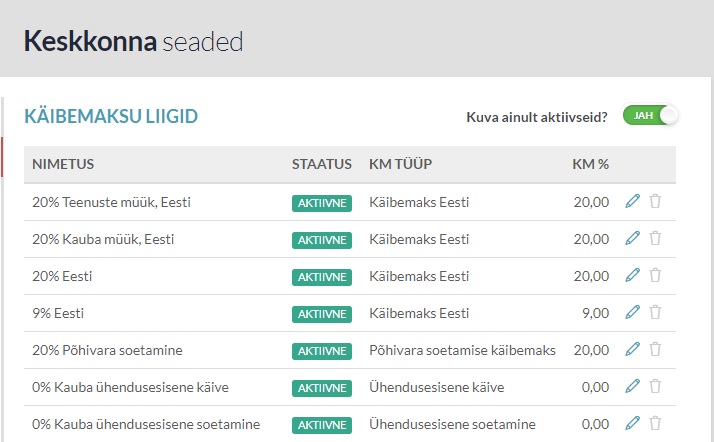
Task: Delete the 20% Põhivara soetamine row
Action: pyautogui.click(x=655, y=349)
